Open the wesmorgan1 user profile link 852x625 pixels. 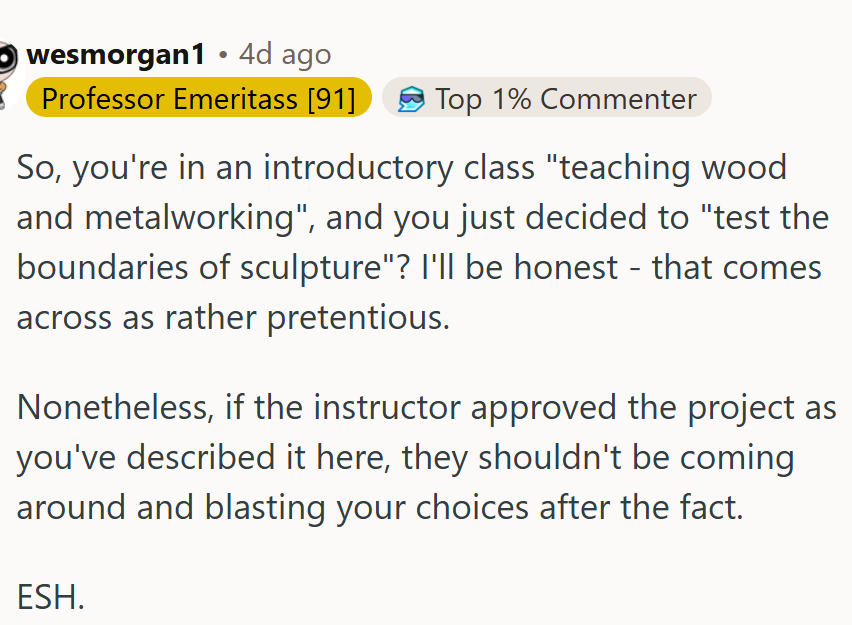pyautogui.click(x=115, y=54)
